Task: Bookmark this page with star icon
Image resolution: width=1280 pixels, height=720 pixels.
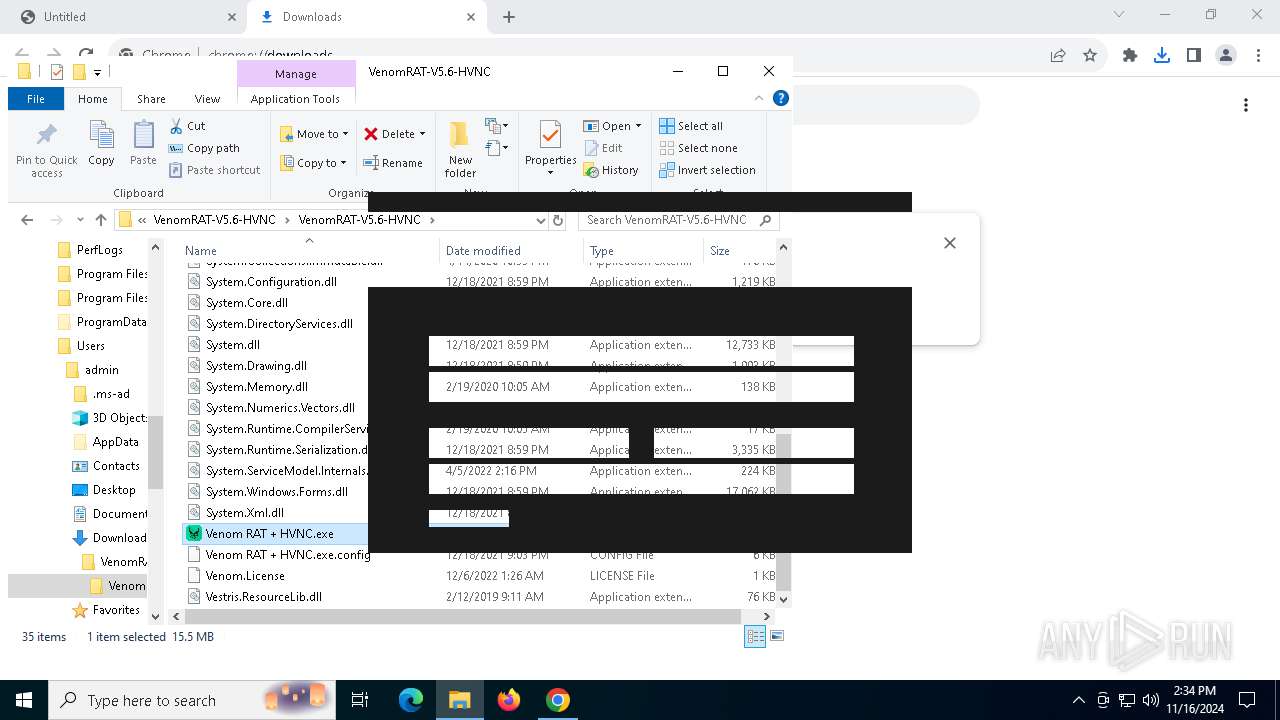Action: [1090, 56]
